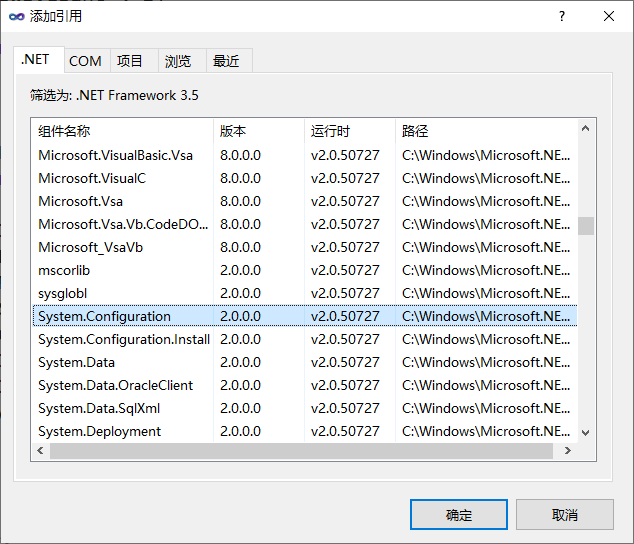Screen dimensions: 634x544
Task: Click runtime v2.0.50727 of sysglobl
Action: point(345,294)
